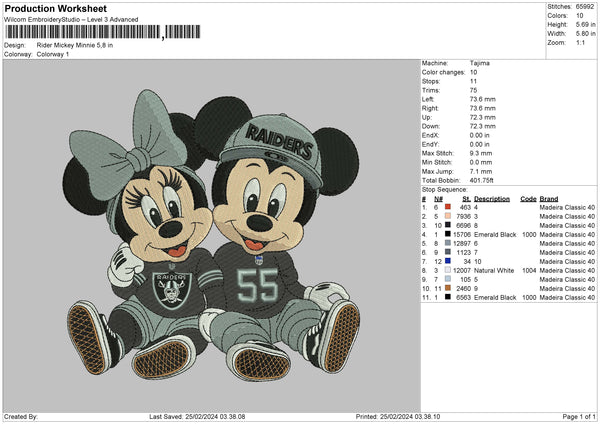Click 'Wilcom EmbroideryStudio – Level 3 Advanced' text
Screen dimensions: 600x424
(71, 20)
